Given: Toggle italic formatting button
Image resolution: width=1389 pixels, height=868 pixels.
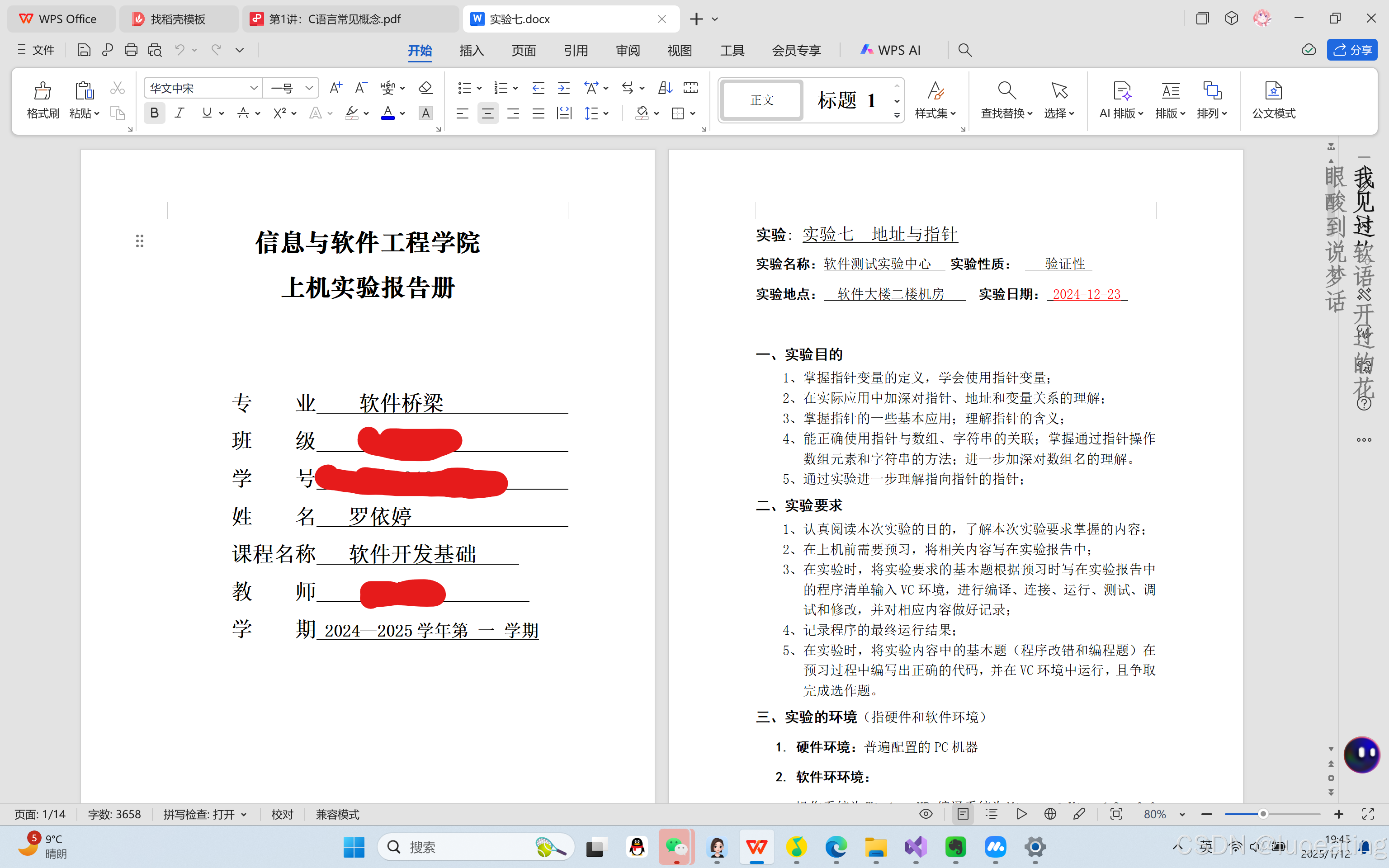Looking at the screenshot, I should (180, 113).
